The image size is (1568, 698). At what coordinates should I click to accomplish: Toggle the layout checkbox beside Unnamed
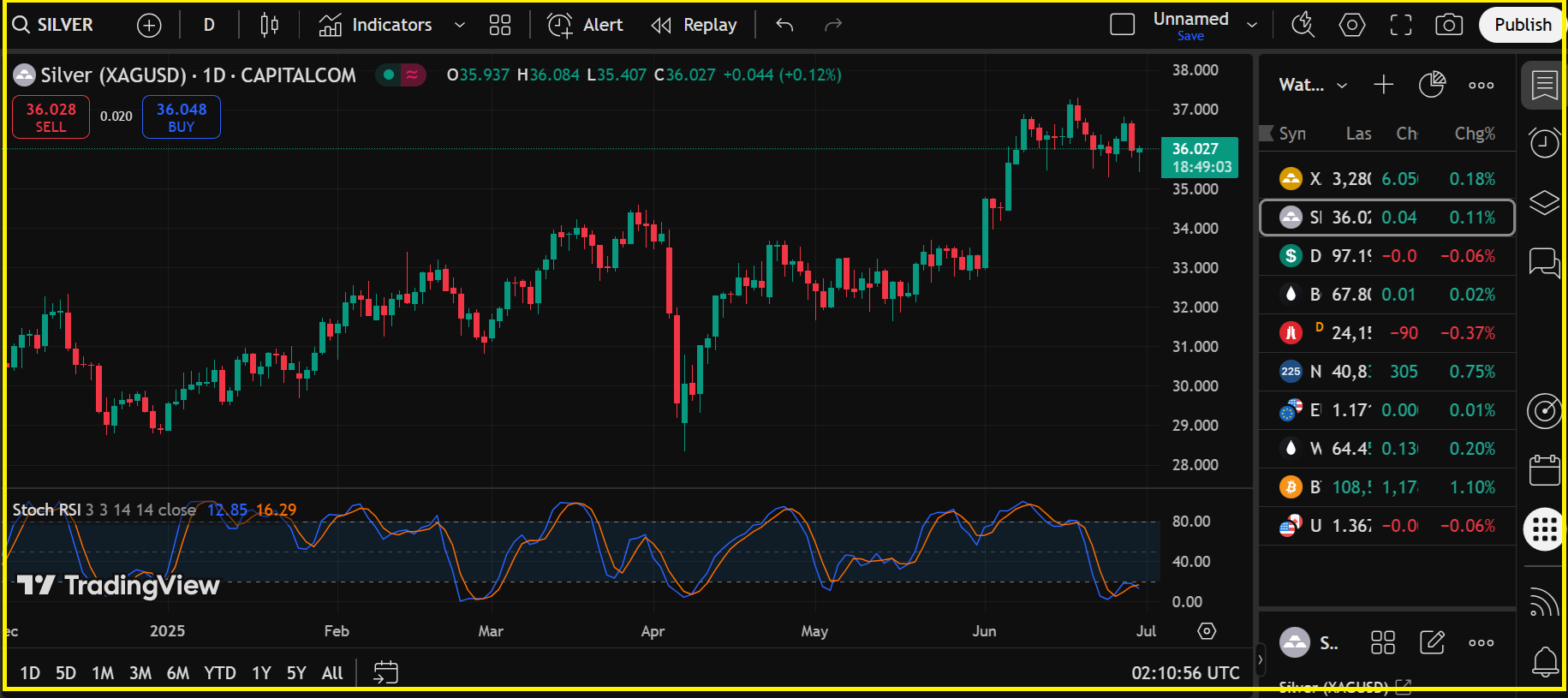tap(1122, 25)
